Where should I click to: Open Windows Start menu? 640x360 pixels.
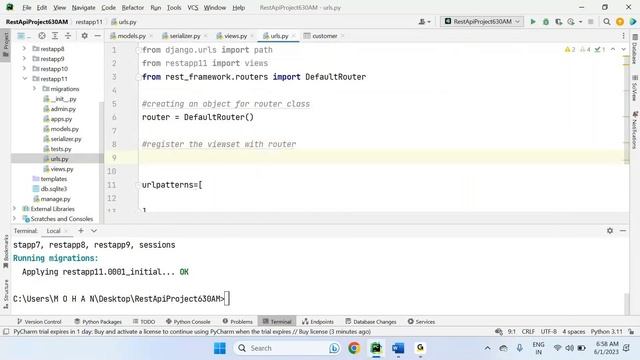220,348
